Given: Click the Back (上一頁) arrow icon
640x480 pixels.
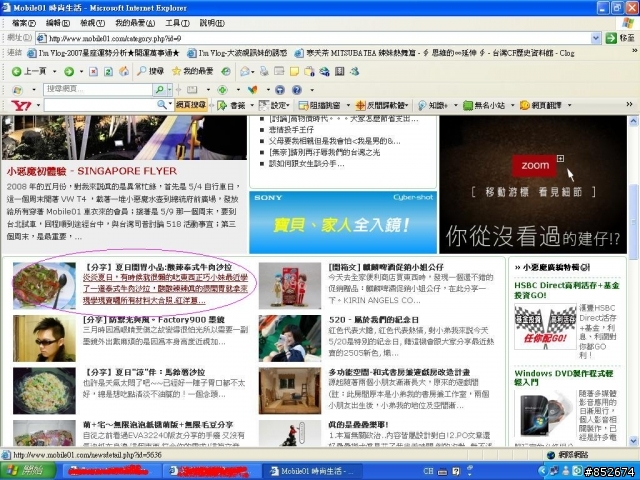Looking at the screenshot, I should [x=16, y=72].
